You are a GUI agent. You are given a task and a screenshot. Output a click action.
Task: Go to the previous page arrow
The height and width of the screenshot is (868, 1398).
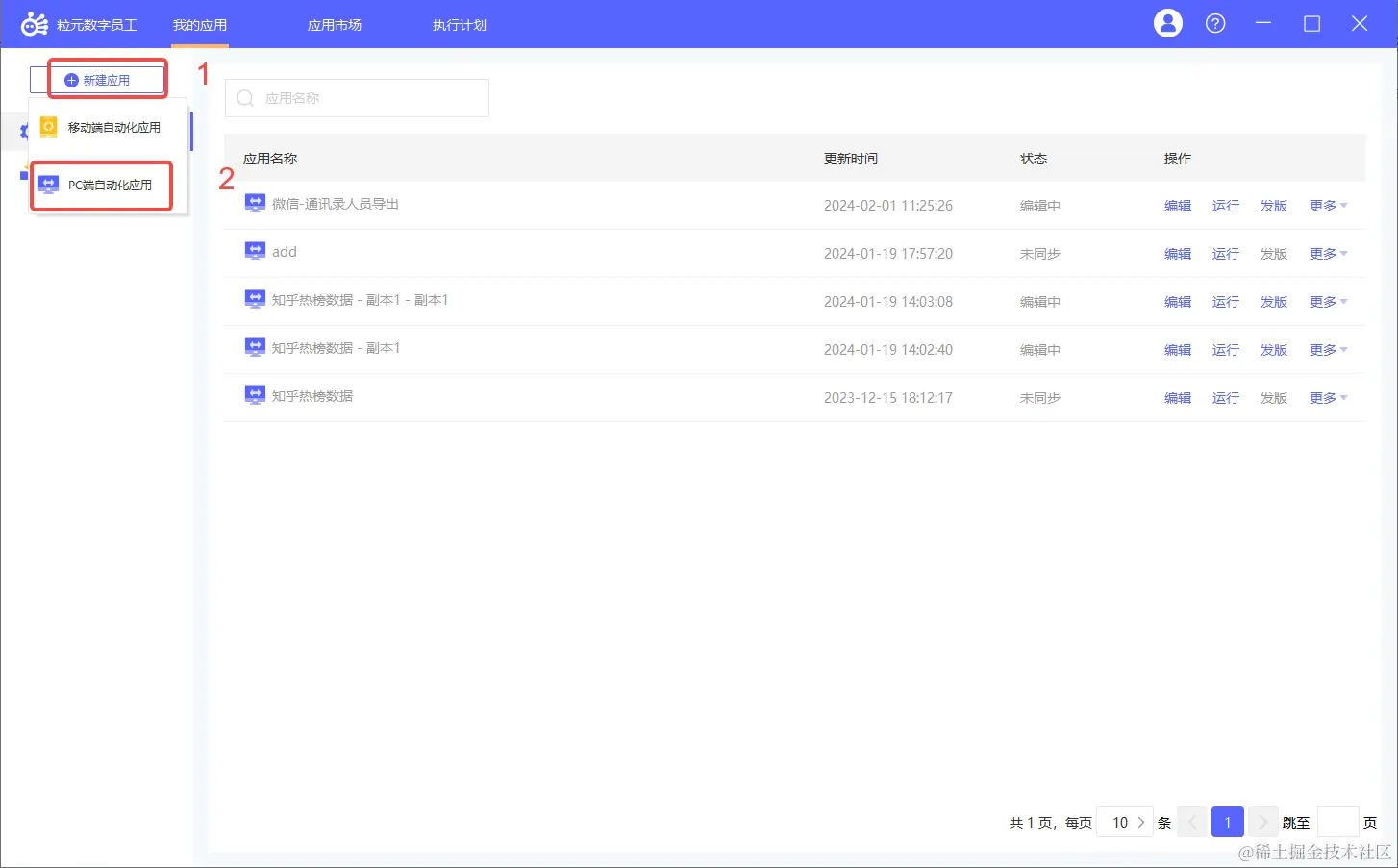[x=1192, y=822]
